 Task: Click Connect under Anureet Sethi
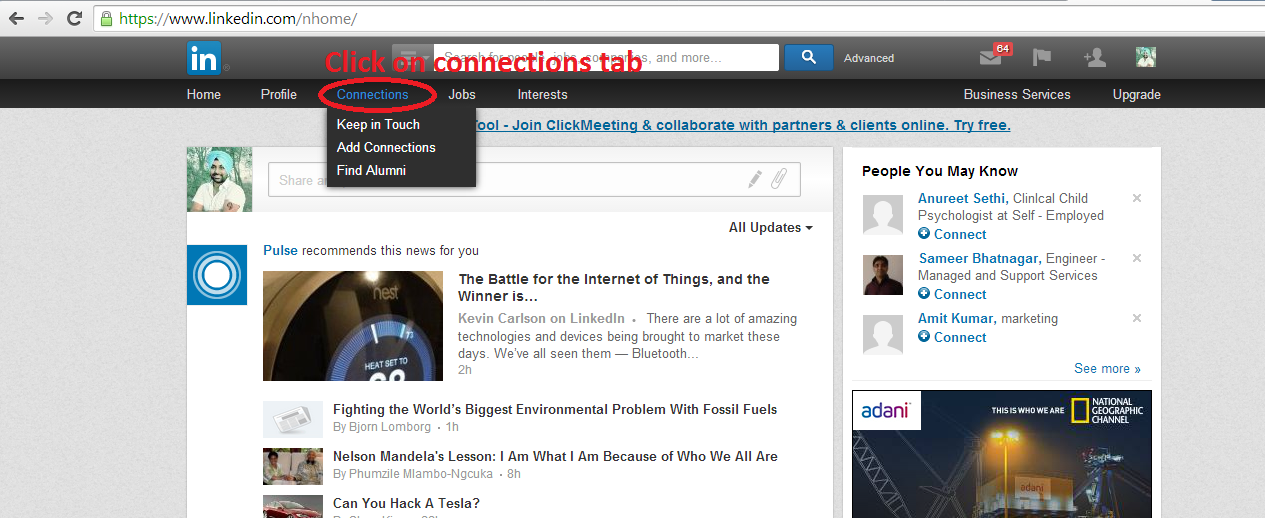tap(960, 234)
